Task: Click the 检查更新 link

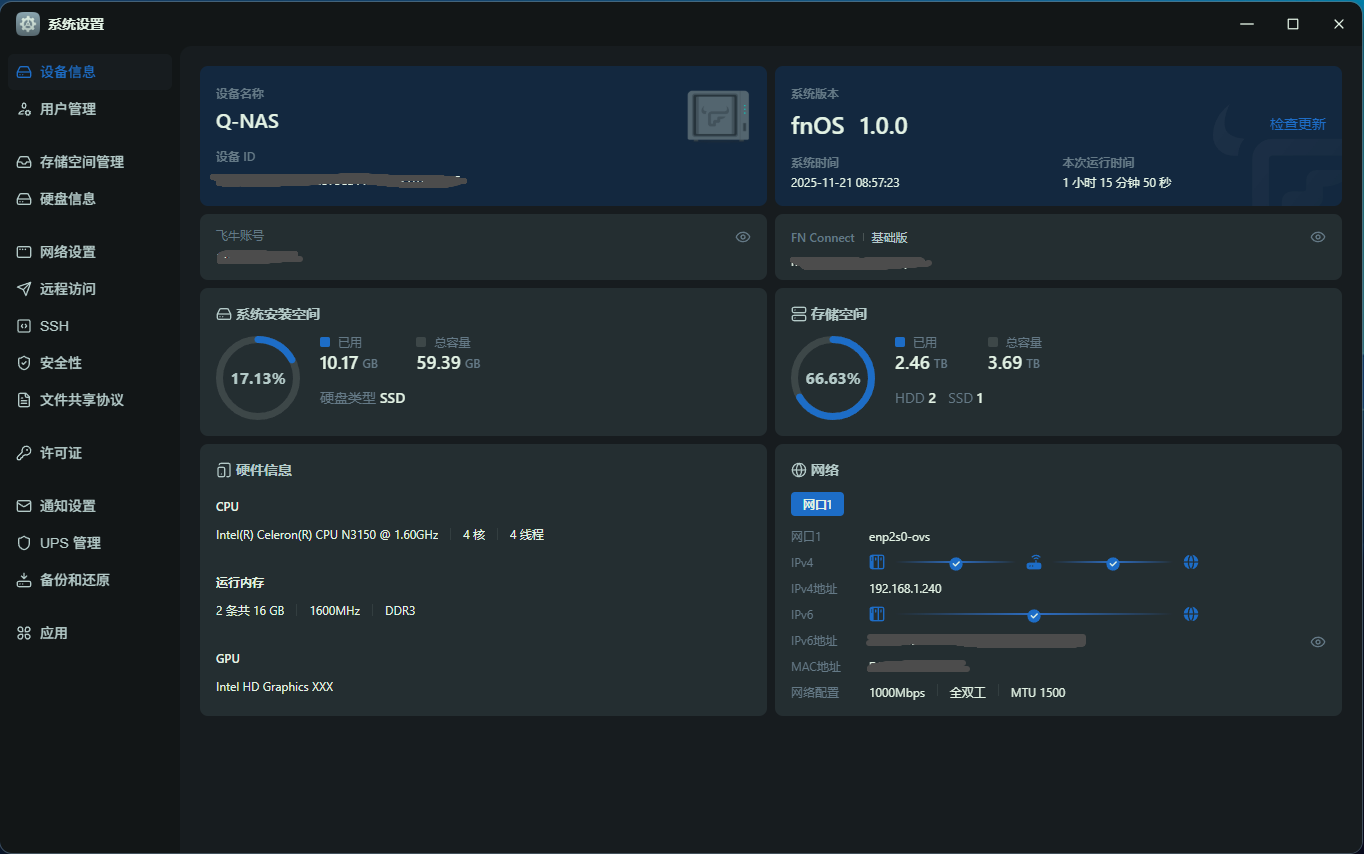Action: coord(1297,124)
